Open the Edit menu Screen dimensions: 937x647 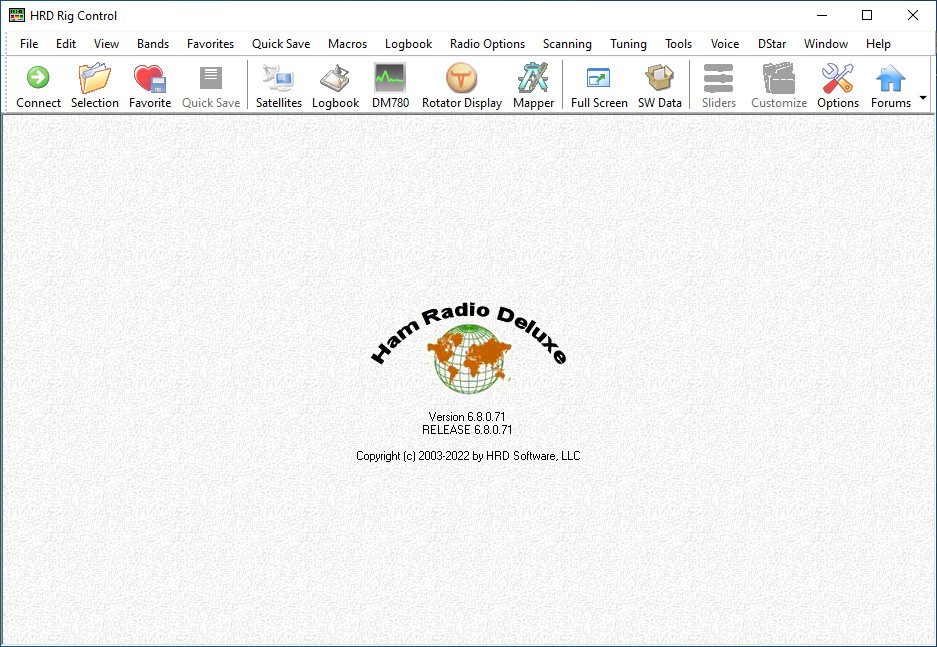pos(66,44)
